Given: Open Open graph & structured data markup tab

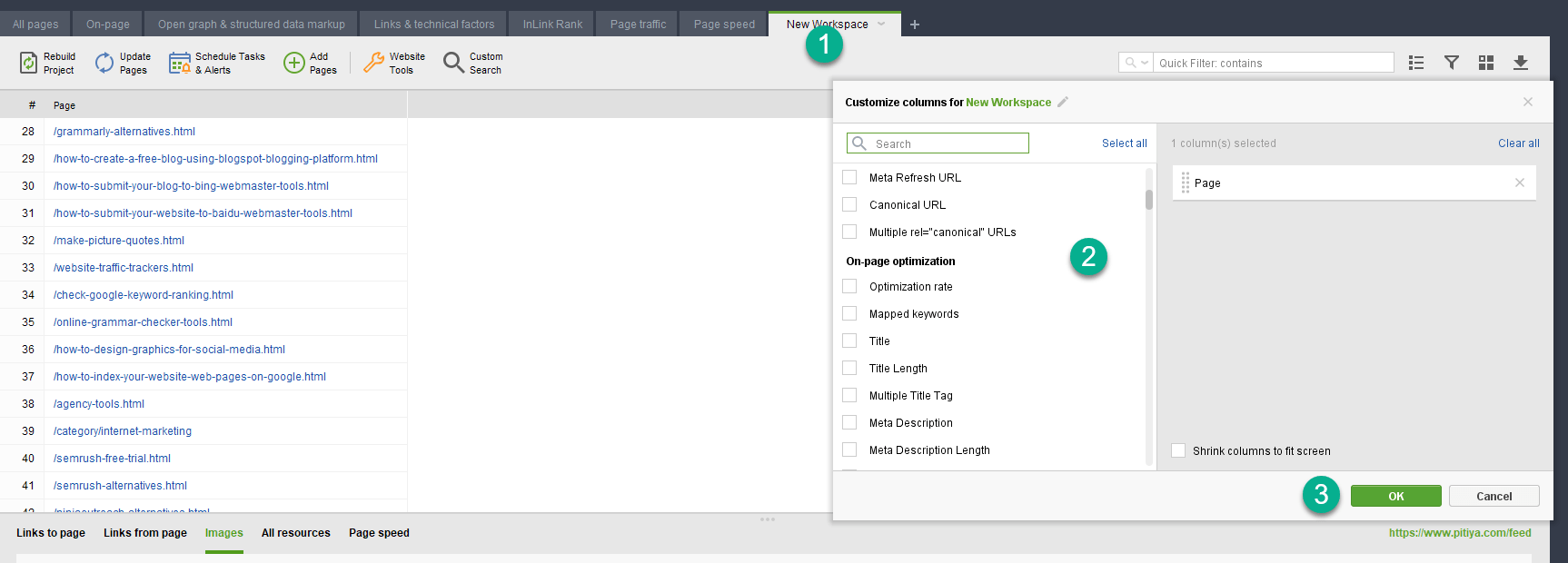Looking at the screenshot, I should tap(252, 25).
